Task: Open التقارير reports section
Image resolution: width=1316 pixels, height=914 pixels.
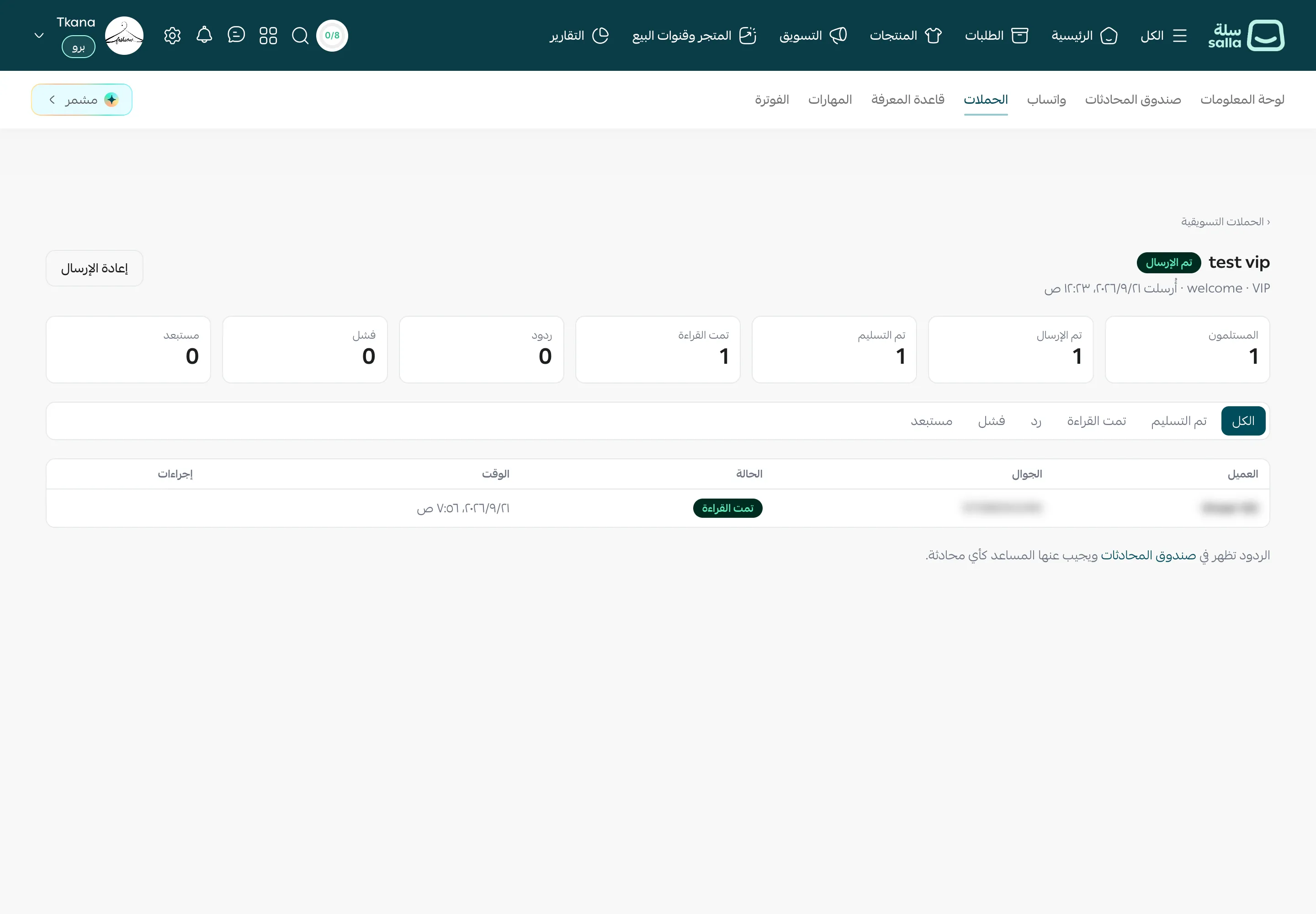Action: pos(579,36)
